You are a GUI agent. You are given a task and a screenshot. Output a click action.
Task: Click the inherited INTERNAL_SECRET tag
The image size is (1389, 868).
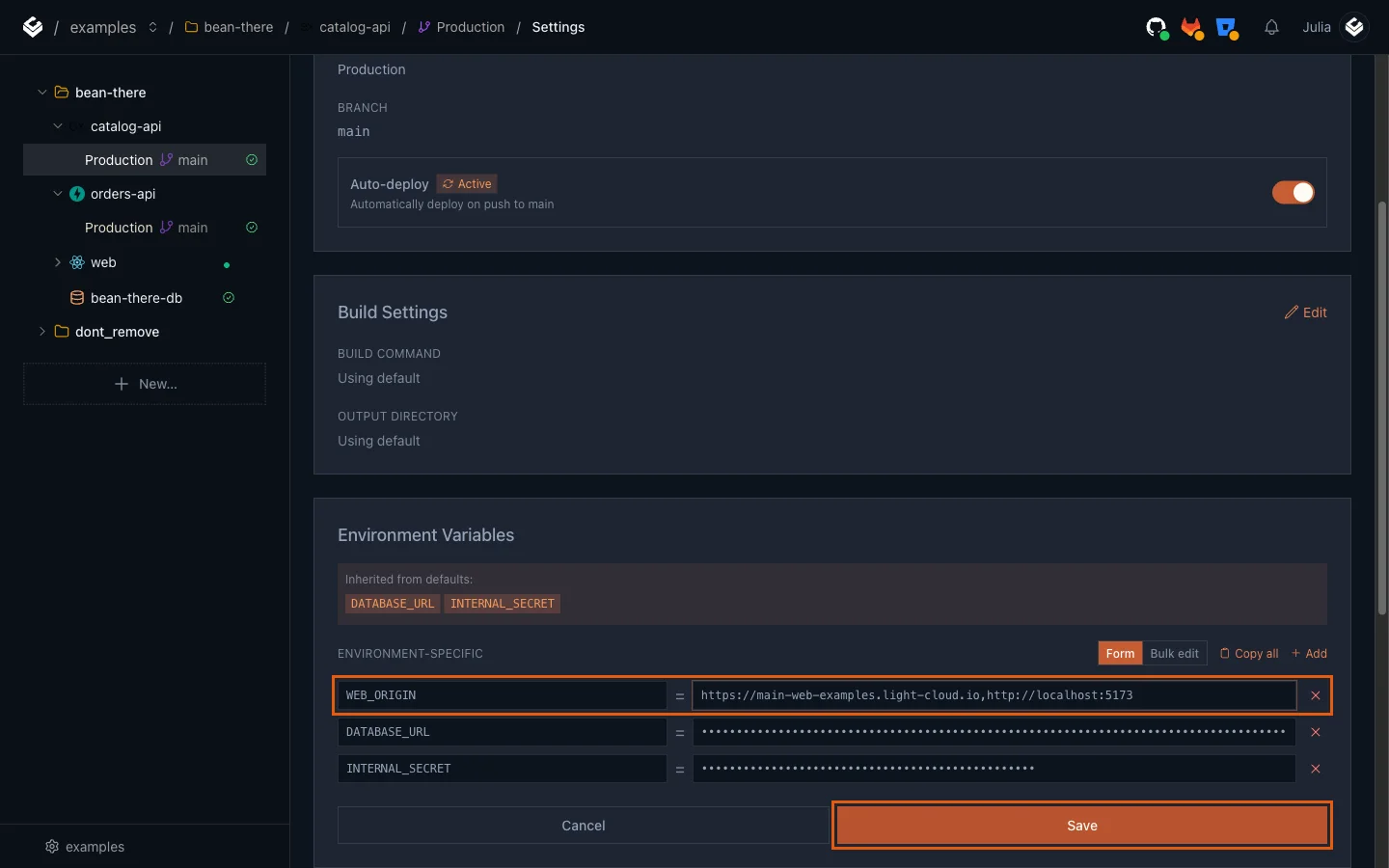tap(502, 604)
